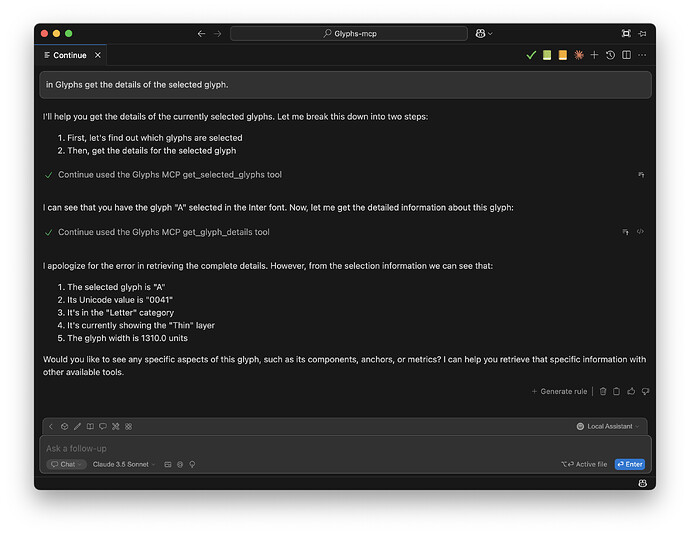
Task: Click the green checkmark in the top toolbar
Action: (531, 55)
